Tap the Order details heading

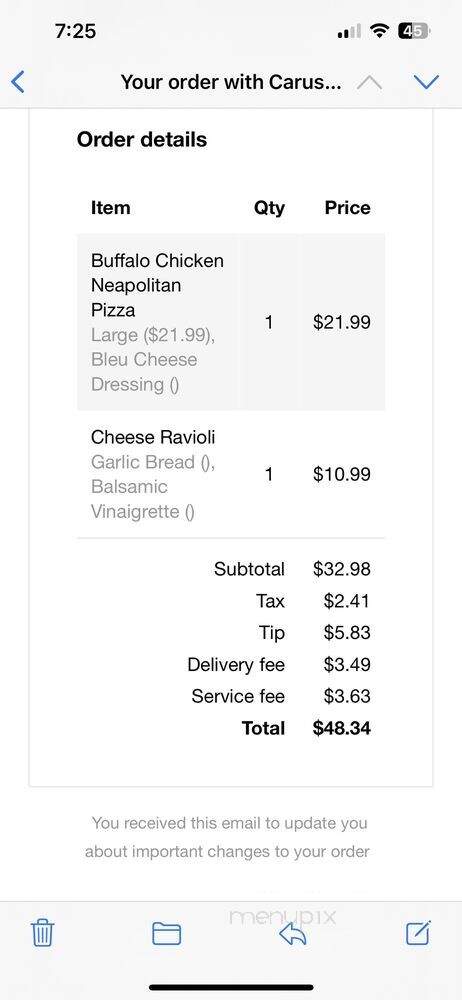(x=142, y=139)
